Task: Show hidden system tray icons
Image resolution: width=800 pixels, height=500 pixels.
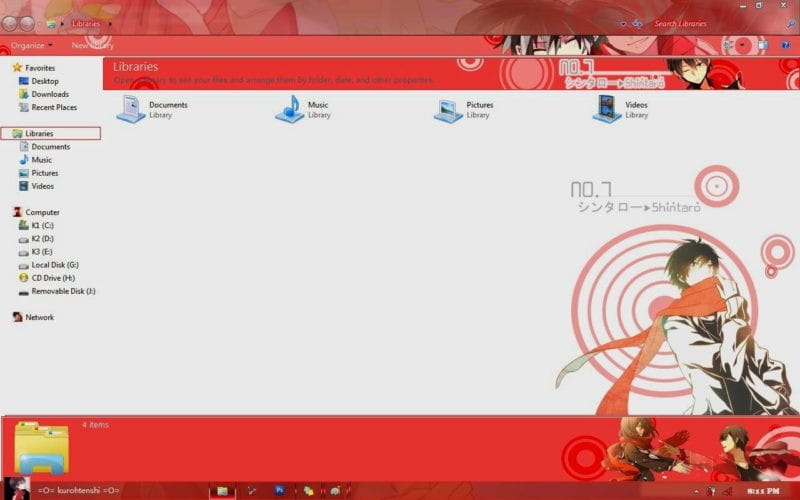Action: coord(698,491)
